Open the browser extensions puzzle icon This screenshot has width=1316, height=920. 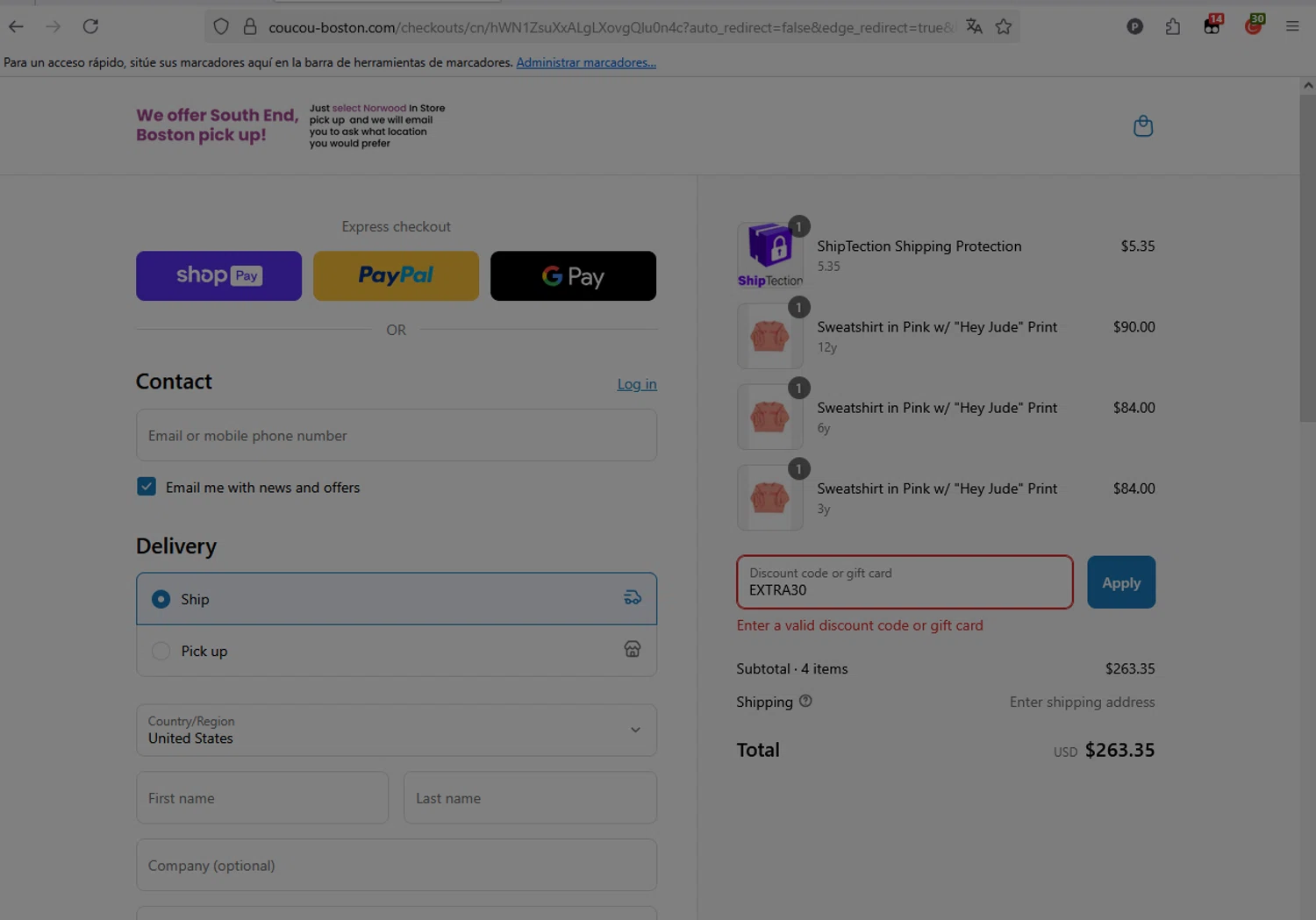coord(1173,27)
